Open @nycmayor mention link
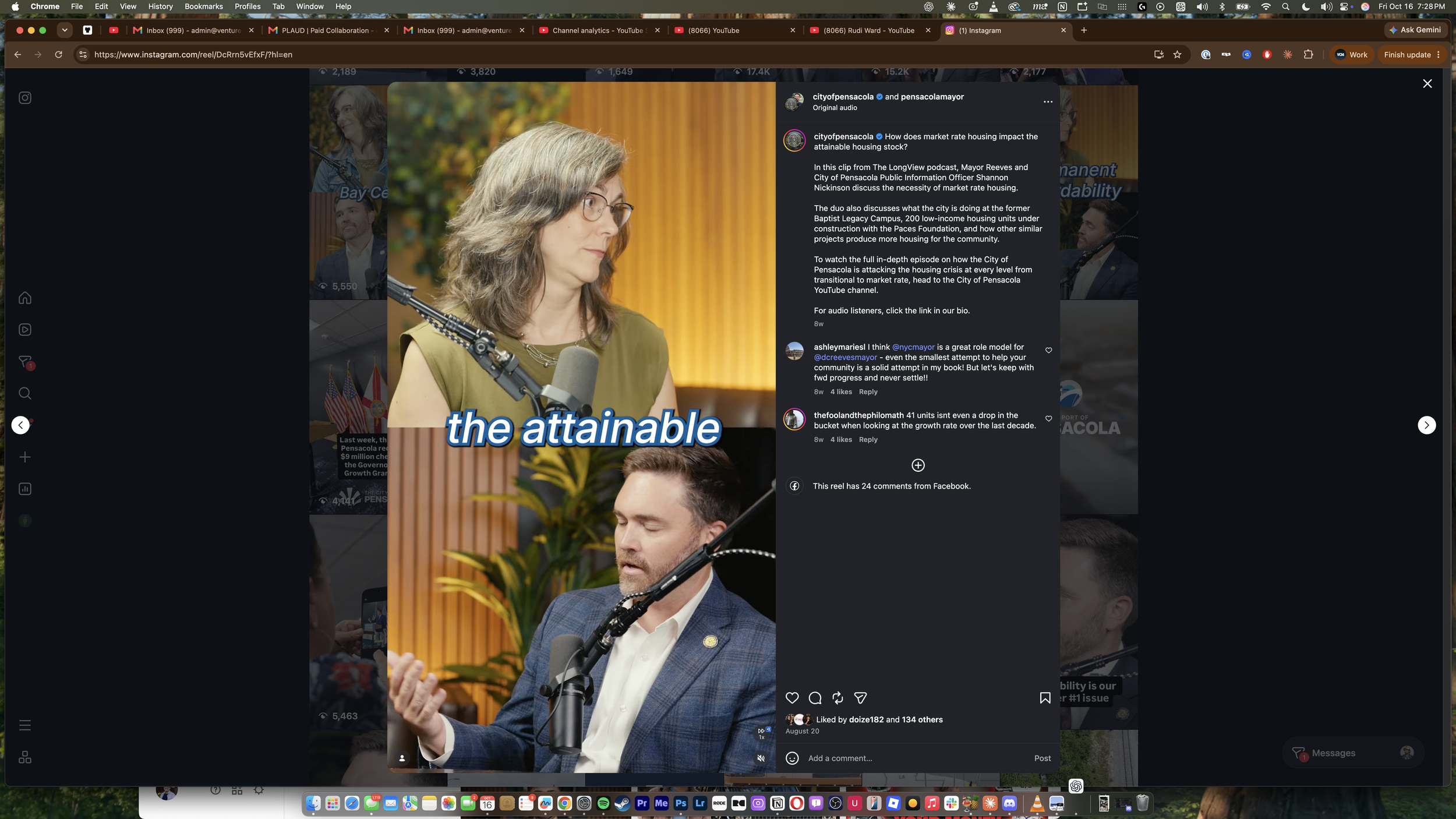Image resolution: width=1456 pixels, height=819 pixels. [913, 347]
